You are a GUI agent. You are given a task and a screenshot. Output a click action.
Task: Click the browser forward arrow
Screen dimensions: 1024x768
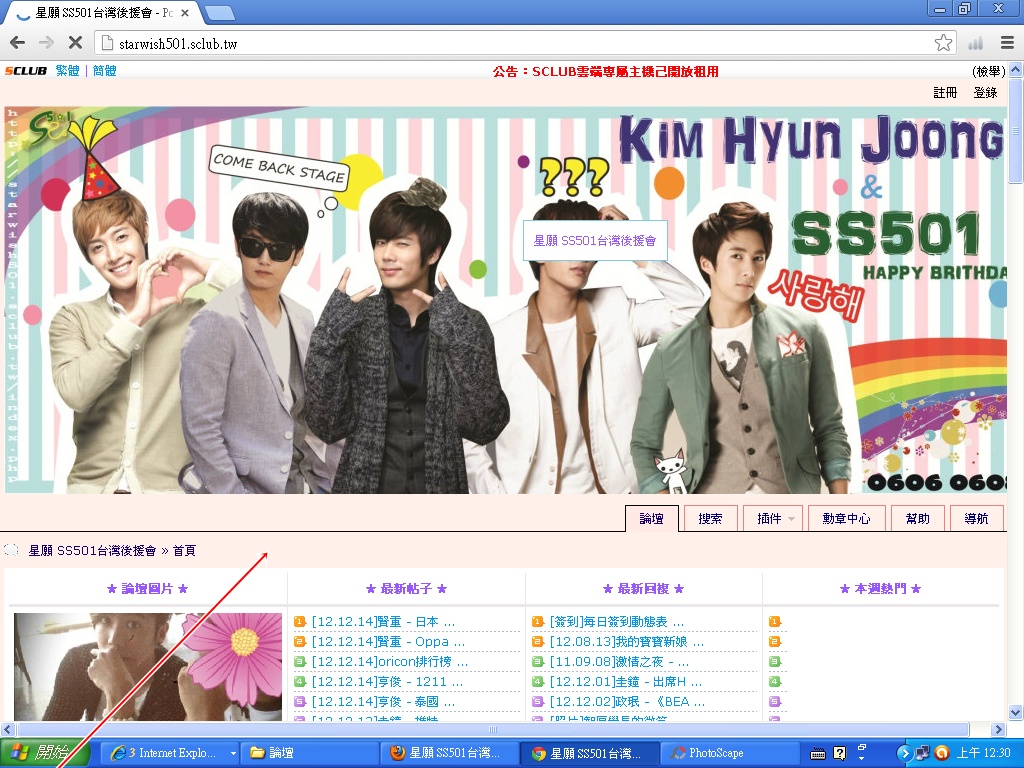coord(46,43)
